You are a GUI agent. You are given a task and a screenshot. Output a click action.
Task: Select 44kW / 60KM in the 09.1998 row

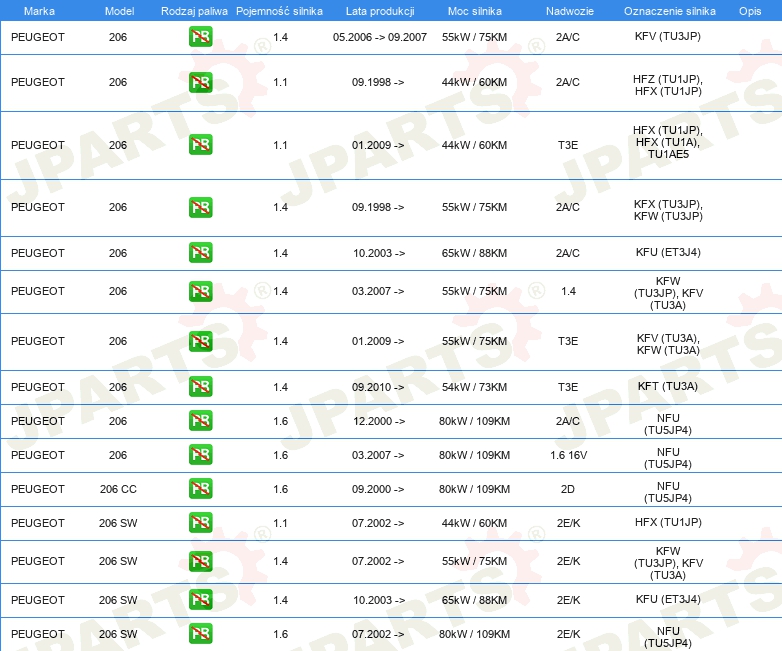coord(474,82)
